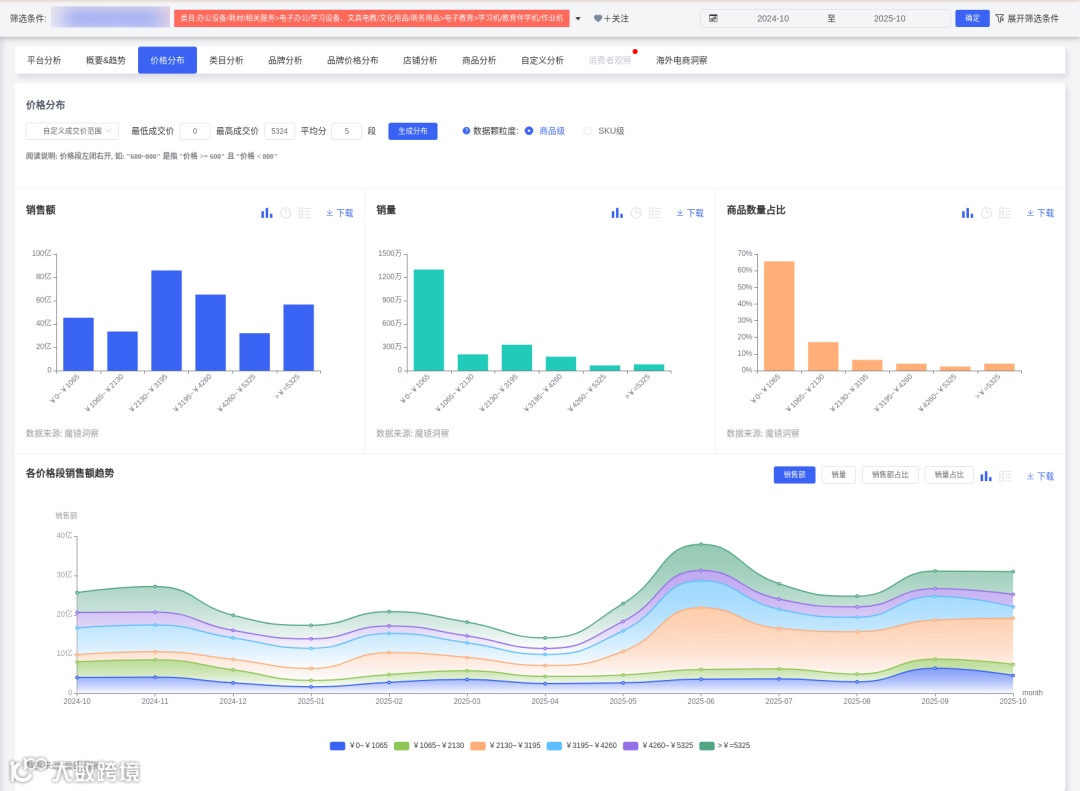Switch 销量 chart to pie view icon
The height and width of the screenshot is (791, 1080).
pos(636,213)
